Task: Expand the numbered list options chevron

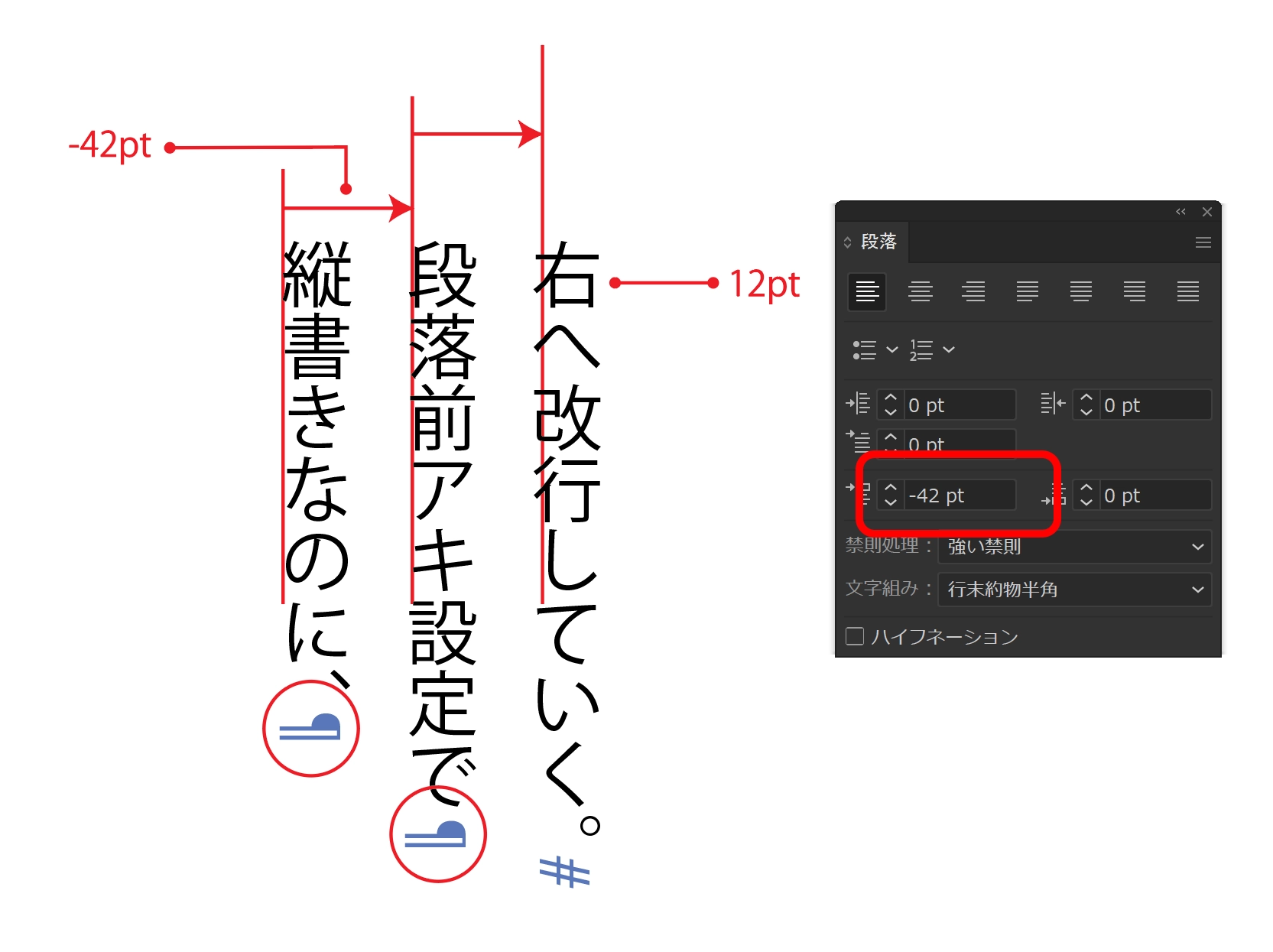Action: coord(950,350)
